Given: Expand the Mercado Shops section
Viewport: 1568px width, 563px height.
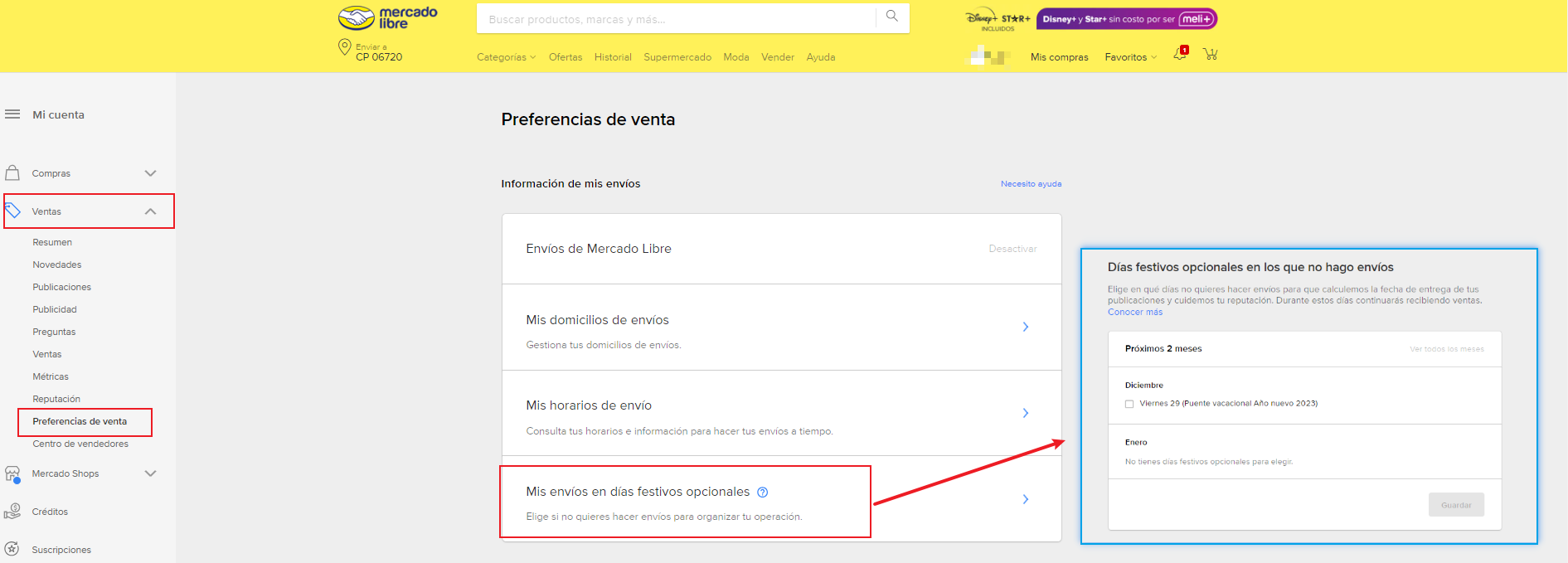Looking at the screenshot, I should 150,473.
